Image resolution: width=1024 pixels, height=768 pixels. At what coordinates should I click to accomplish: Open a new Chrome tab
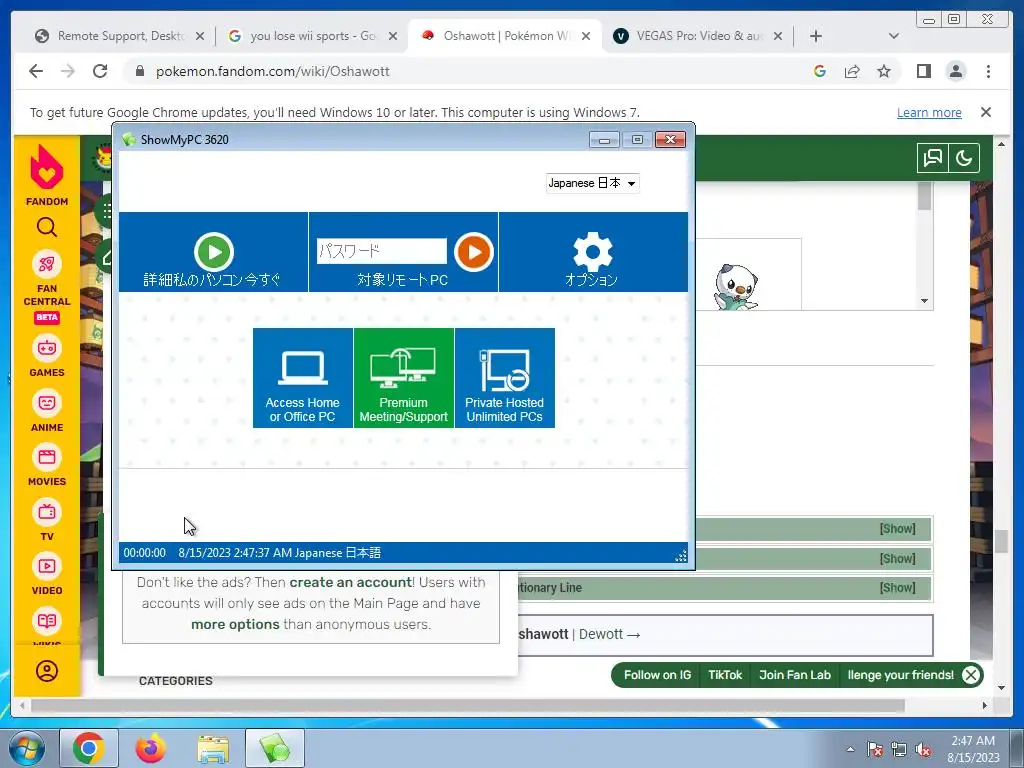[816, 36]
